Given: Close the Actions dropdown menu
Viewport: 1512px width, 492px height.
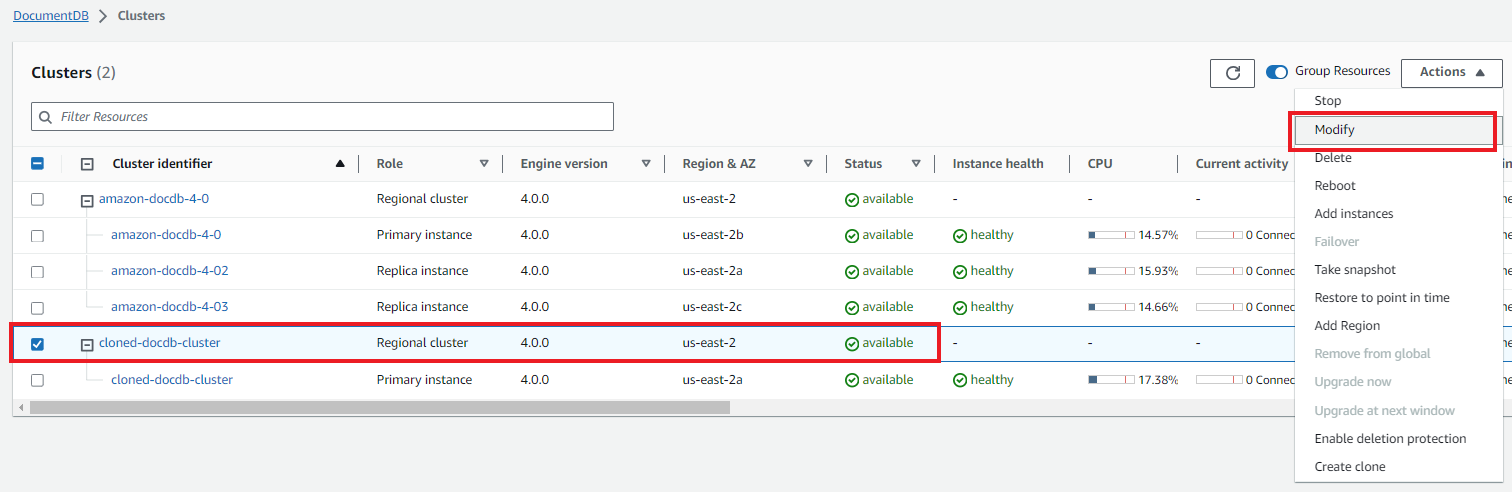Looking at the screenshot, I should click(1451, 73).
